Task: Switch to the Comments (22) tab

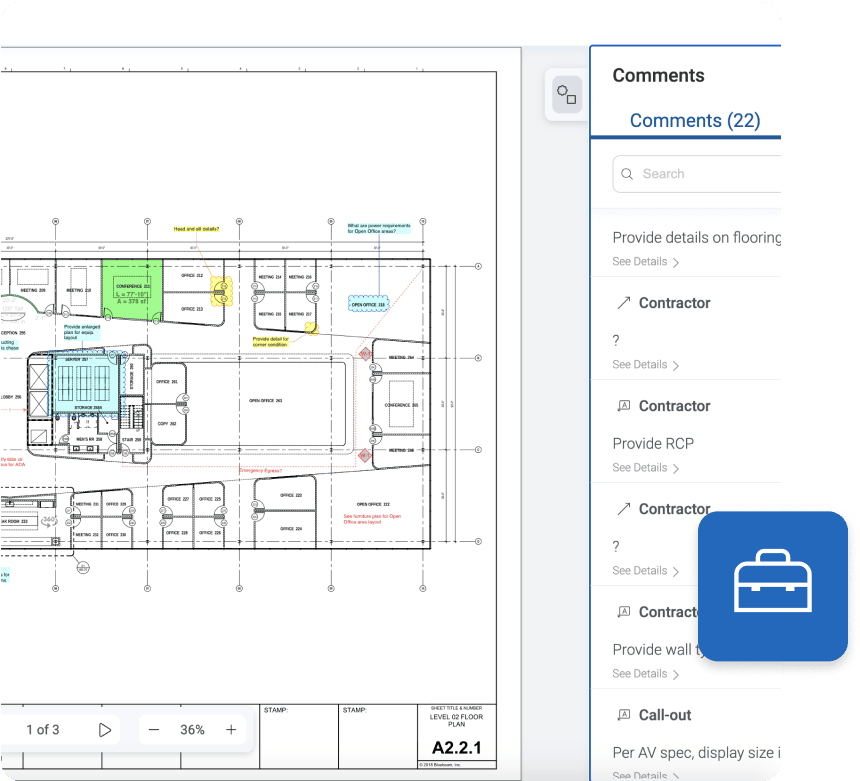Action: pyautogui.click(x=694, y=121)
